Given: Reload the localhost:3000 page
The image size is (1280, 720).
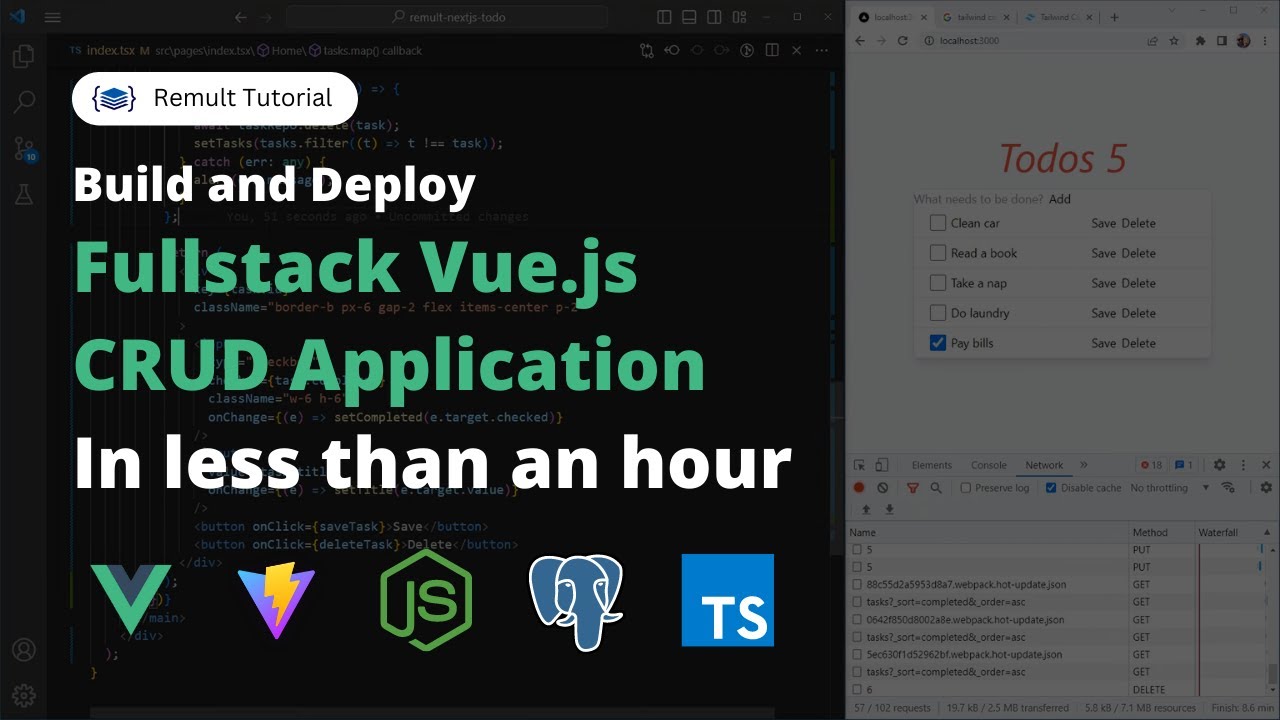Looking at the screenshot, I should (903, 41).
